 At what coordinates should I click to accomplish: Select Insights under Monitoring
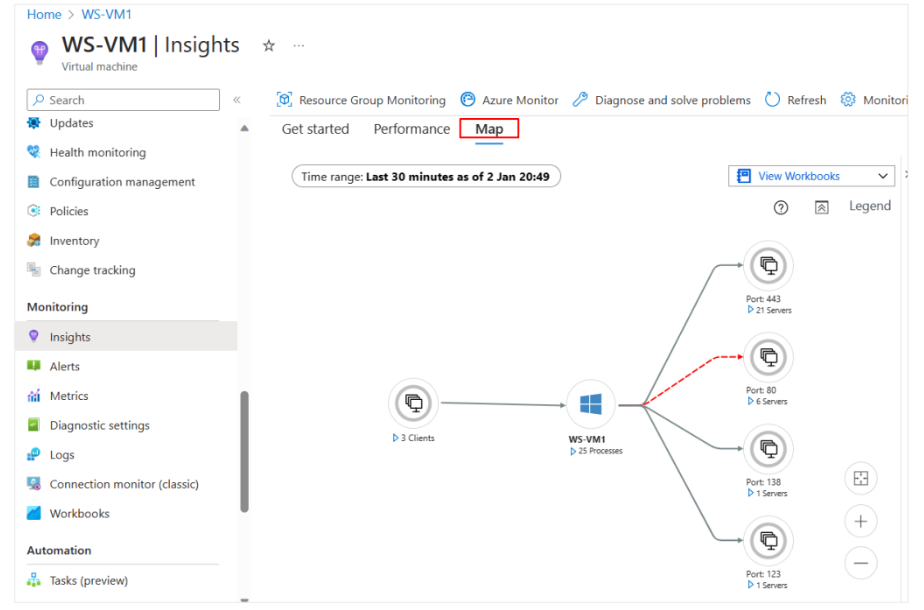click(126, 337)
